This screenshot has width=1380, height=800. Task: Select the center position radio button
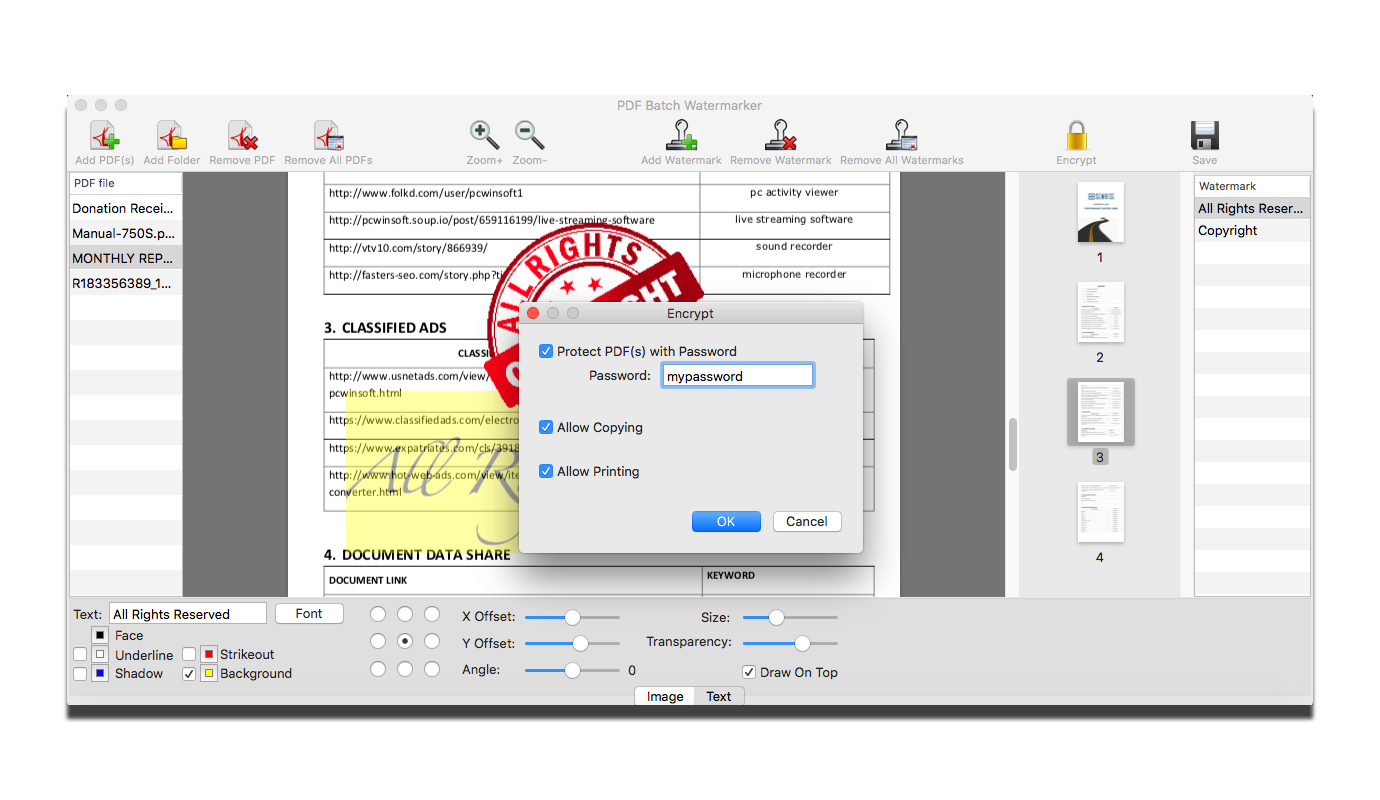click(x=405, y=641)
